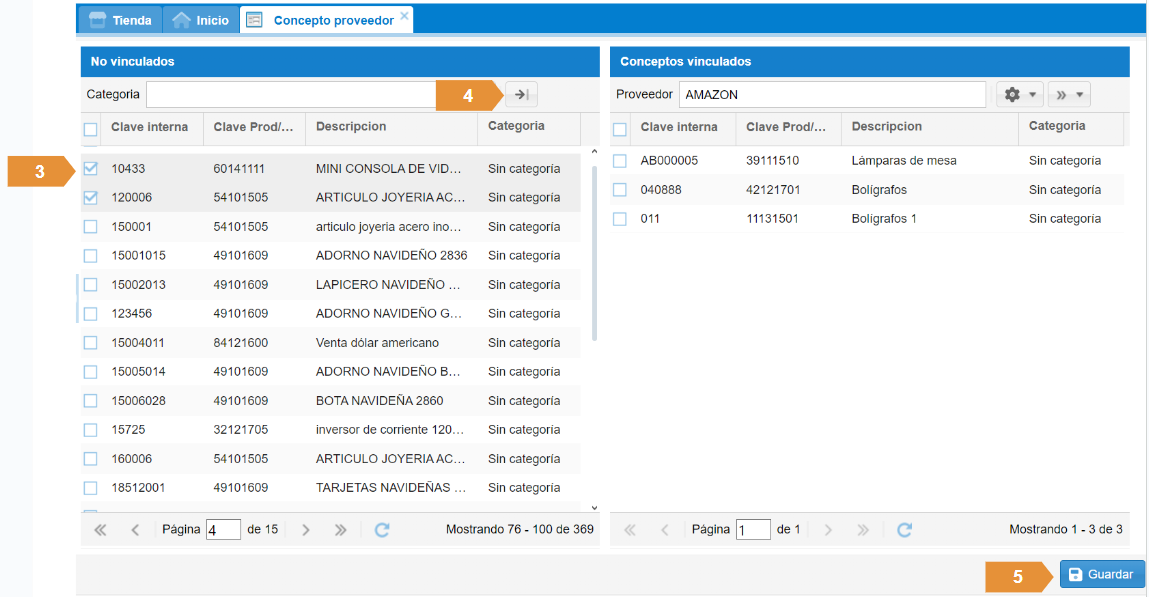Expand the double-arrow dropdown next to gear
Viewport: 1149px width, 597px height.
(x=1068, y=95)
